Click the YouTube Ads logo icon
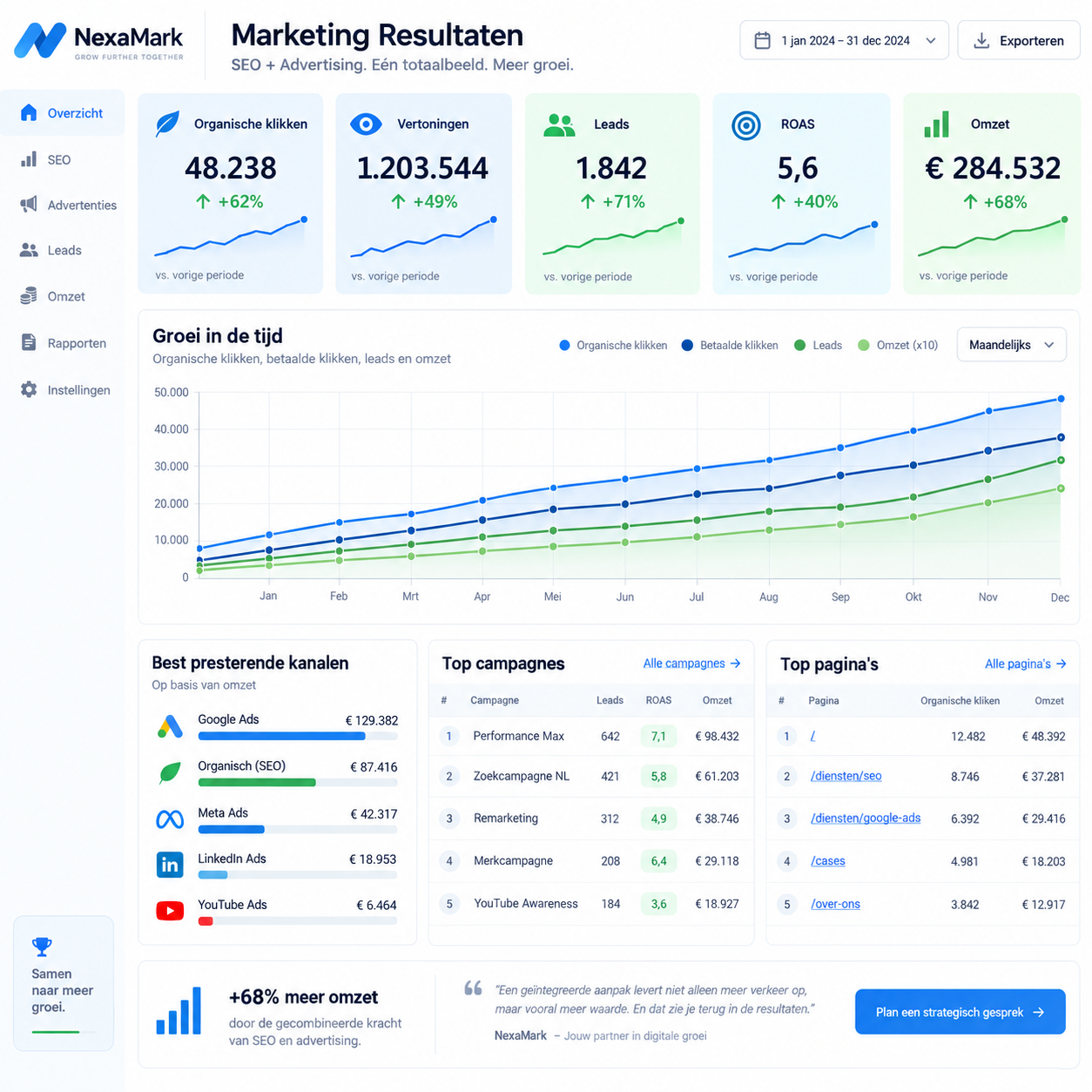Viewport: 1092px width, 1092px height. coord(170,911)
